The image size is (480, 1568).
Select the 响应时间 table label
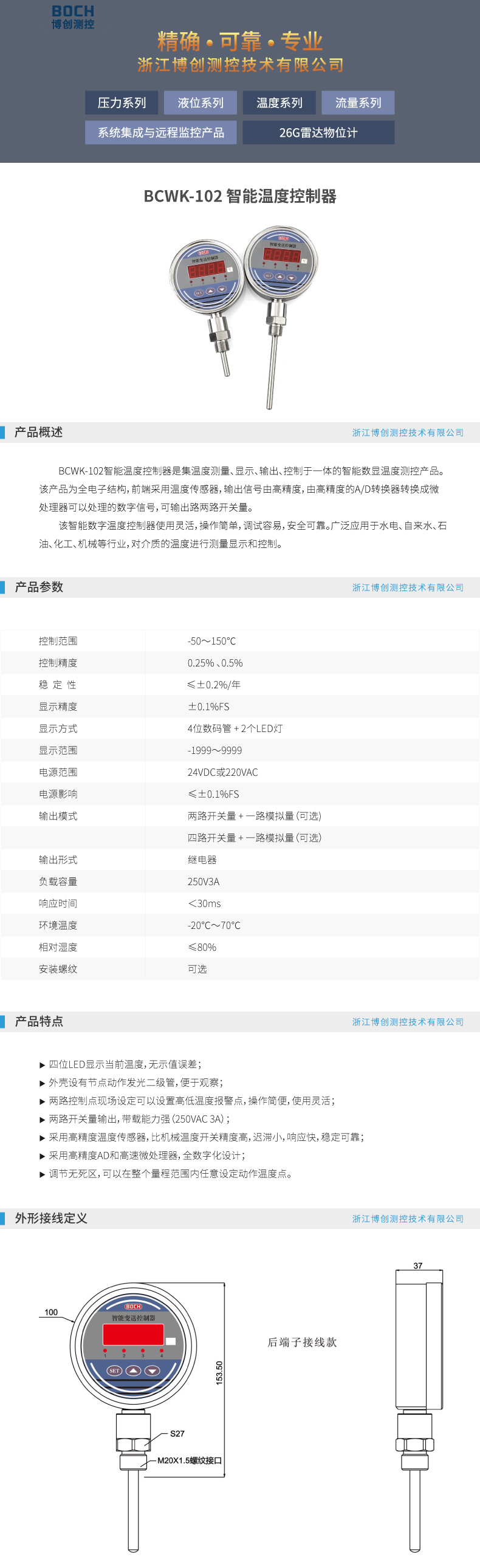click(x=58, y=904)
